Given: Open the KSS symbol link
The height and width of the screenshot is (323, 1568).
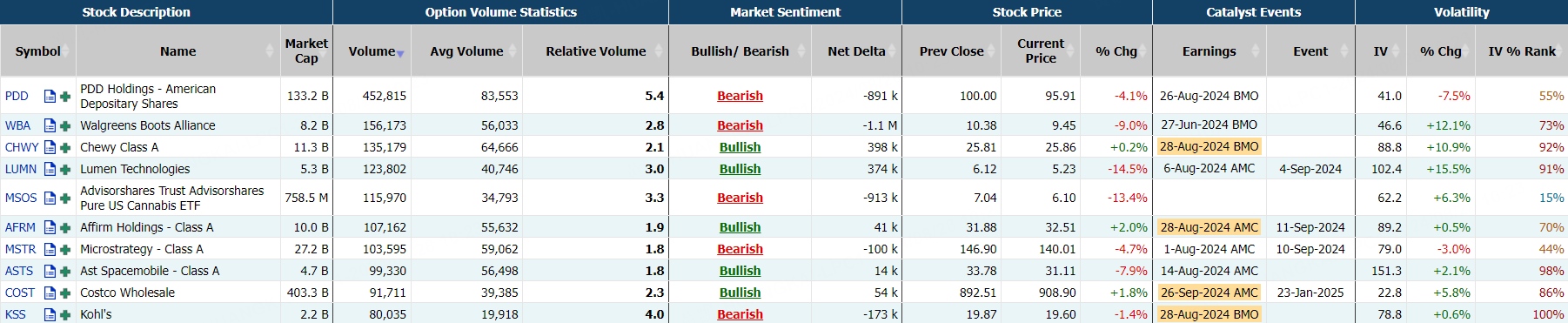Looking at the screenshot, I should [16, 314].
